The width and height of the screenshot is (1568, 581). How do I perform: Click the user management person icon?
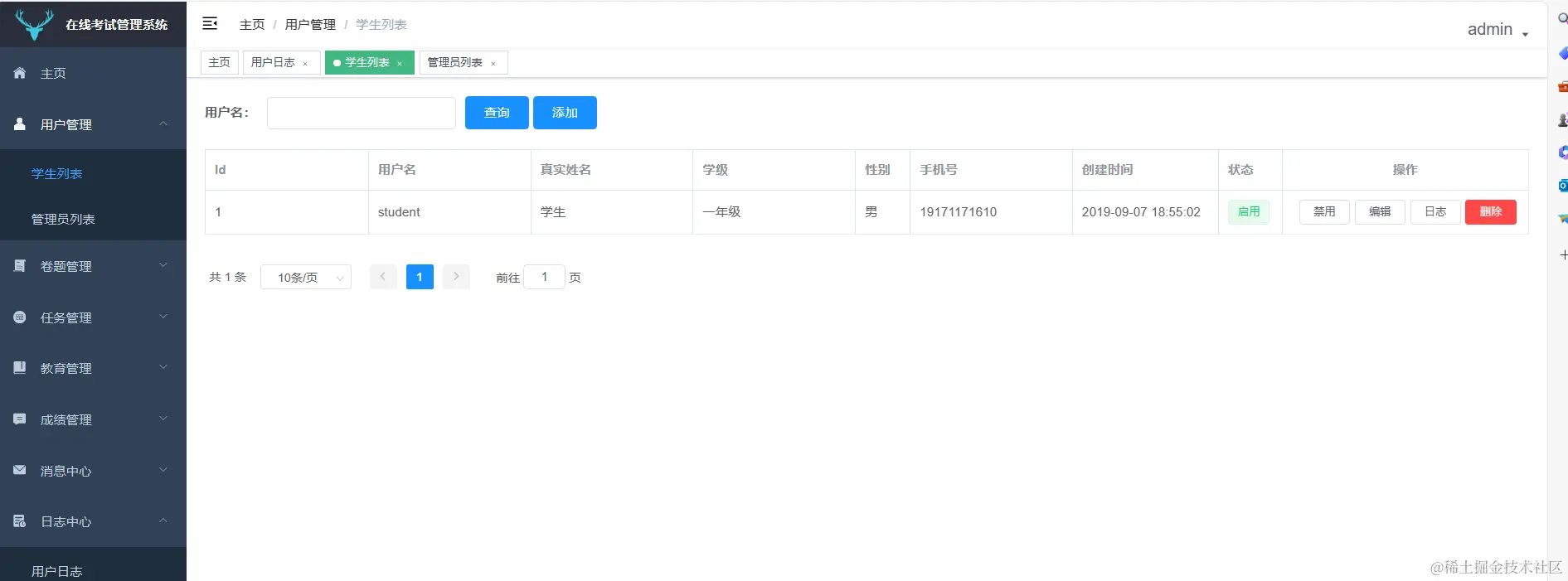coord(20,124)
